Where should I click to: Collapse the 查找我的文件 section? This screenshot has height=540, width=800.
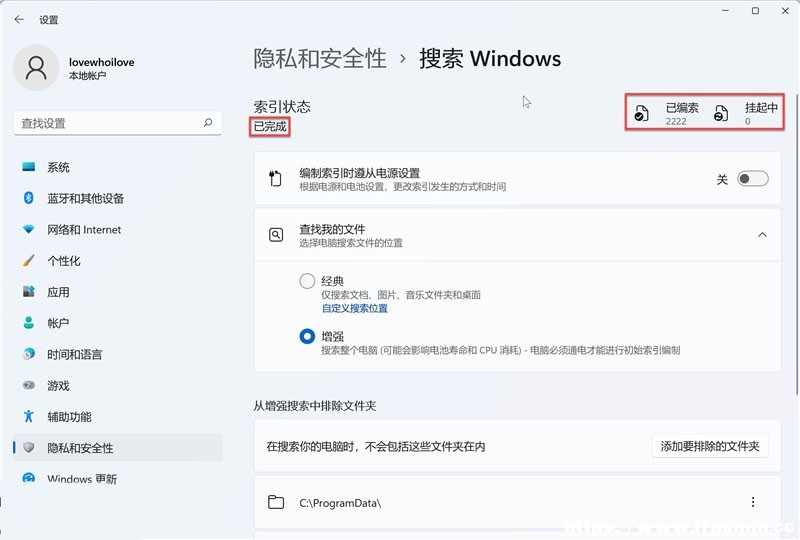762,235
